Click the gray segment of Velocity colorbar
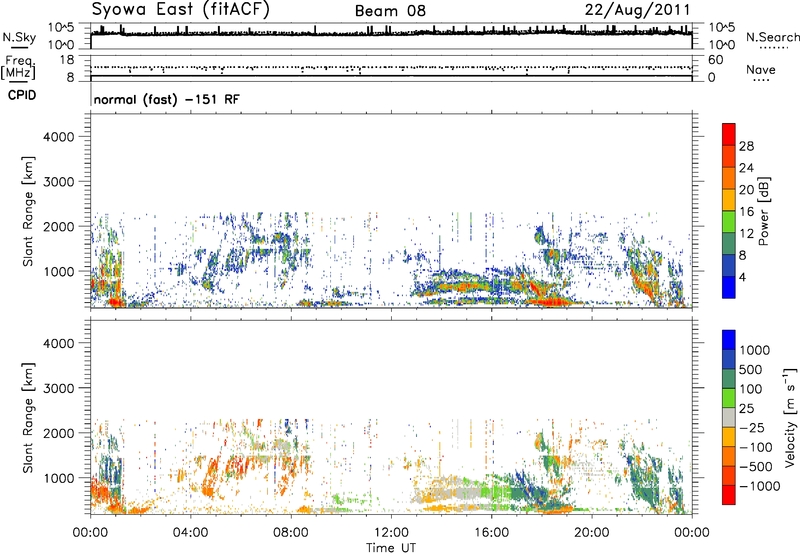 (729, 417)
